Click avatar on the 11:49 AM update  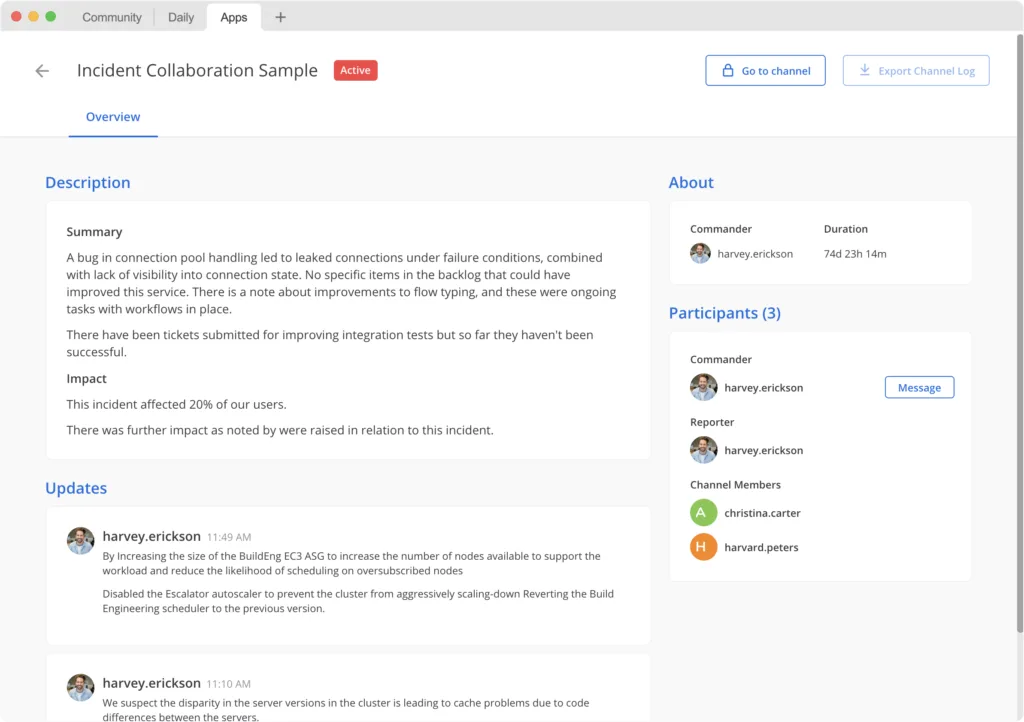coord(80,541)
